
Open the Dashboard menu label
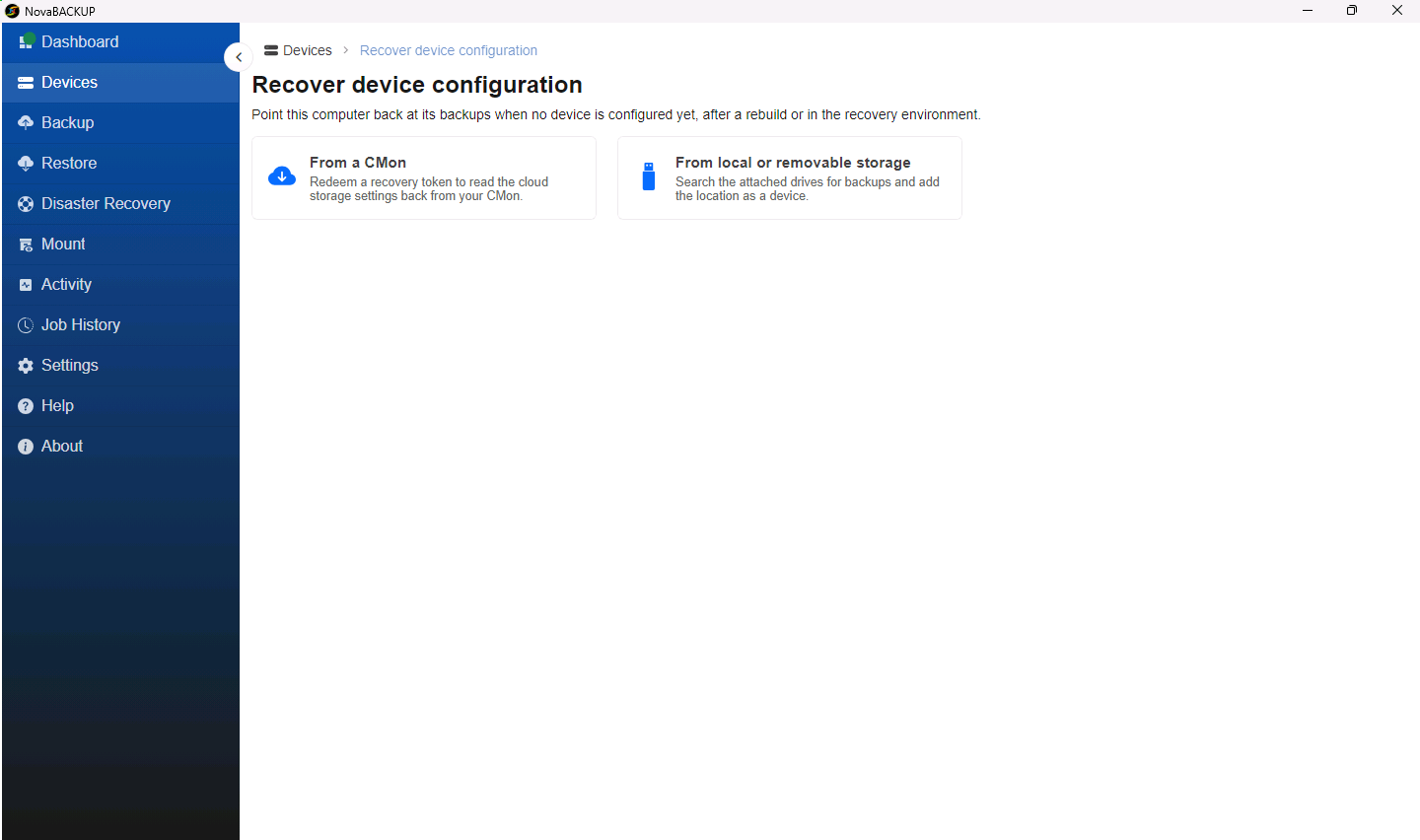click(80, 41)
